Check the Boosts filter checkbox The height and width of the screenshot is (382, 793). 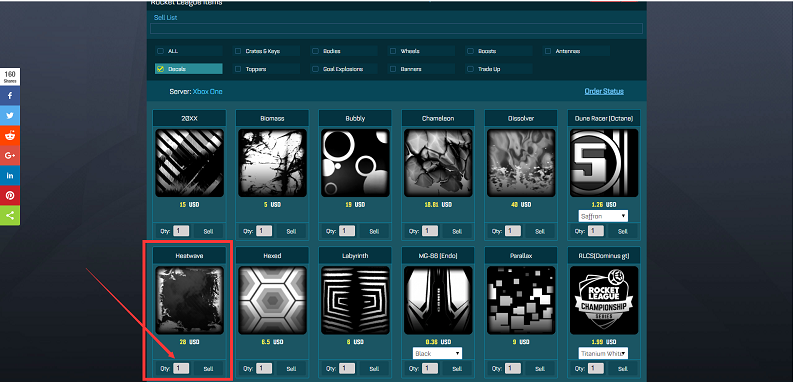(x=470, y=51)
